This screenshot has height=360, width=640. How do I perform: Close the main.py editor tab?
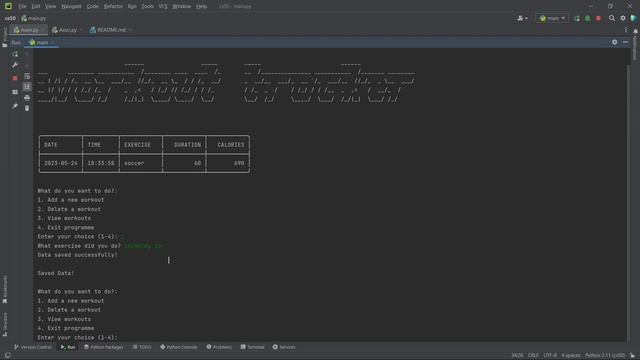click(x=43, y=30)
